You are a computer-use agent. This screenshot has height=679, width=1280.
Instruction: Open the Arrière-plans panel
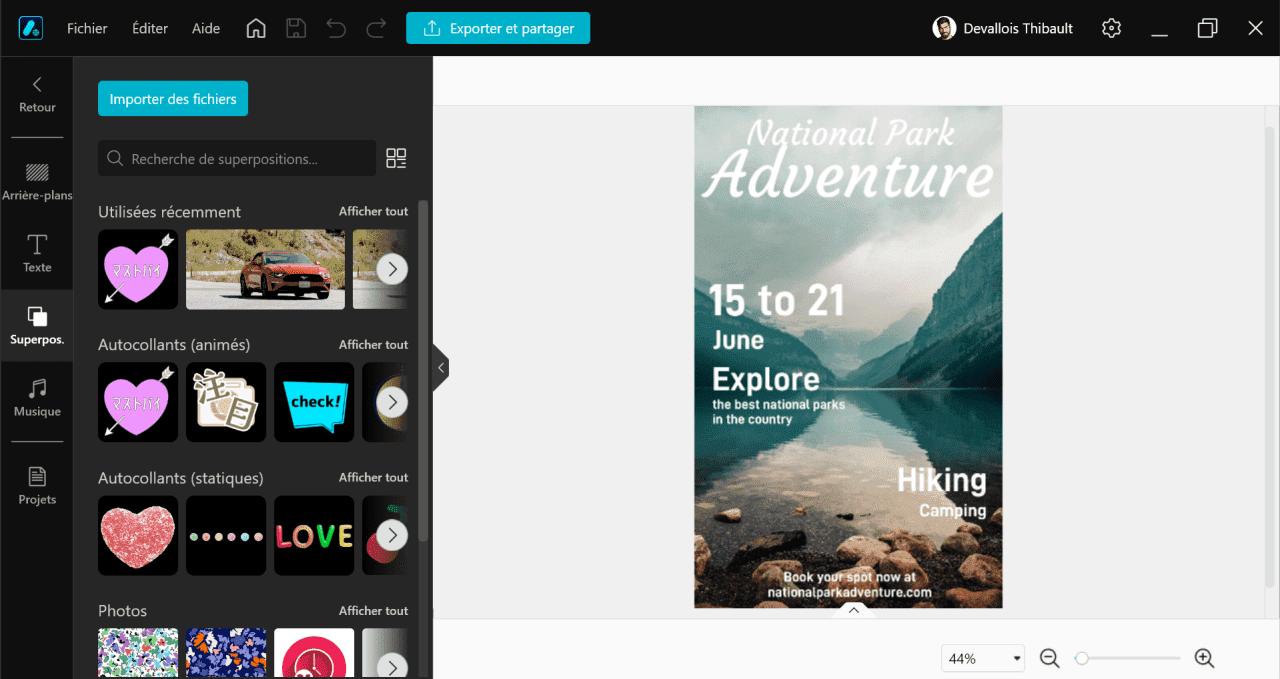[37, 180]
